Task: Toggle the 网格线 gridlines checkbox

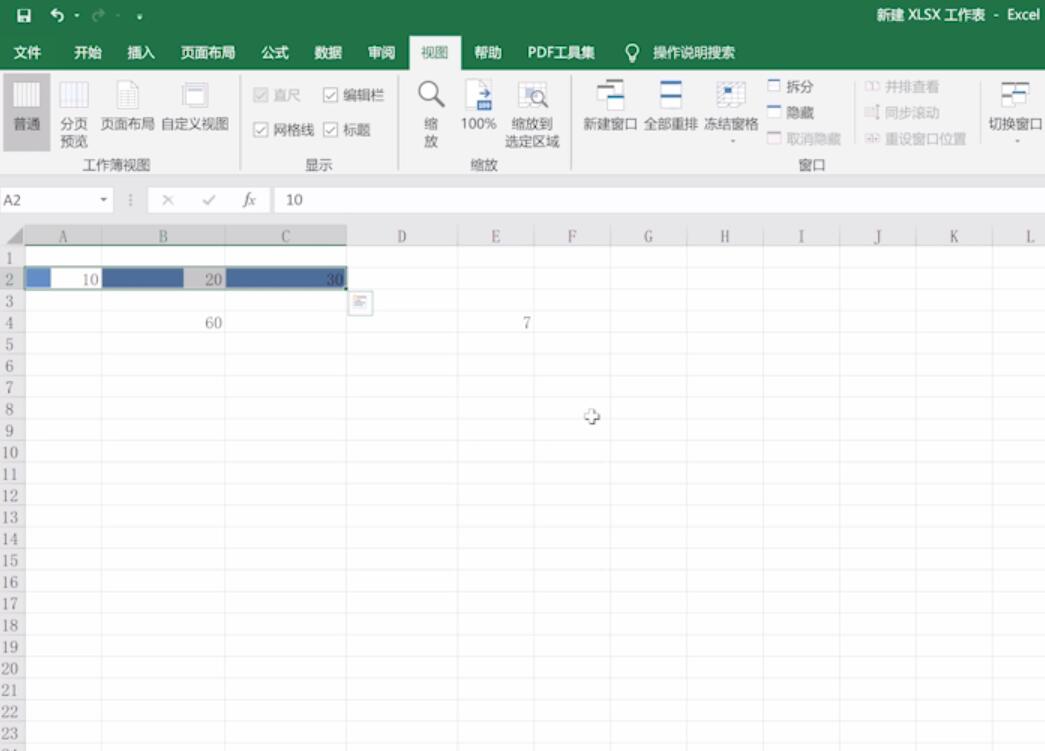Action: 283,130
